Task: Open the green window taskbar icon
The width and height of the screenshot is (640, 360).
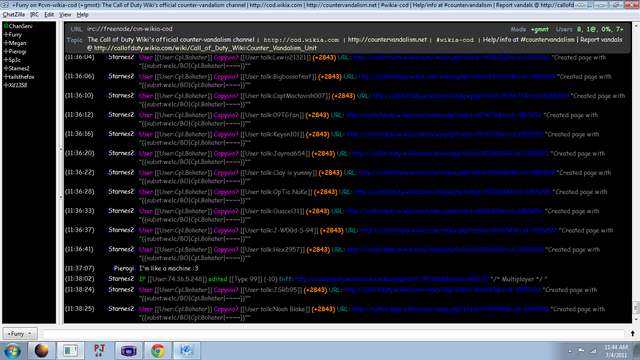Action: [70, 351]
